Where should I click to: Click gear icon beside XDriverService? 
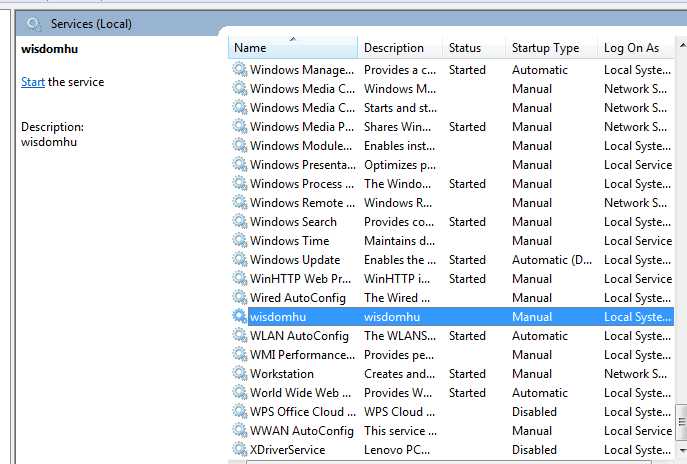[240, 450]
